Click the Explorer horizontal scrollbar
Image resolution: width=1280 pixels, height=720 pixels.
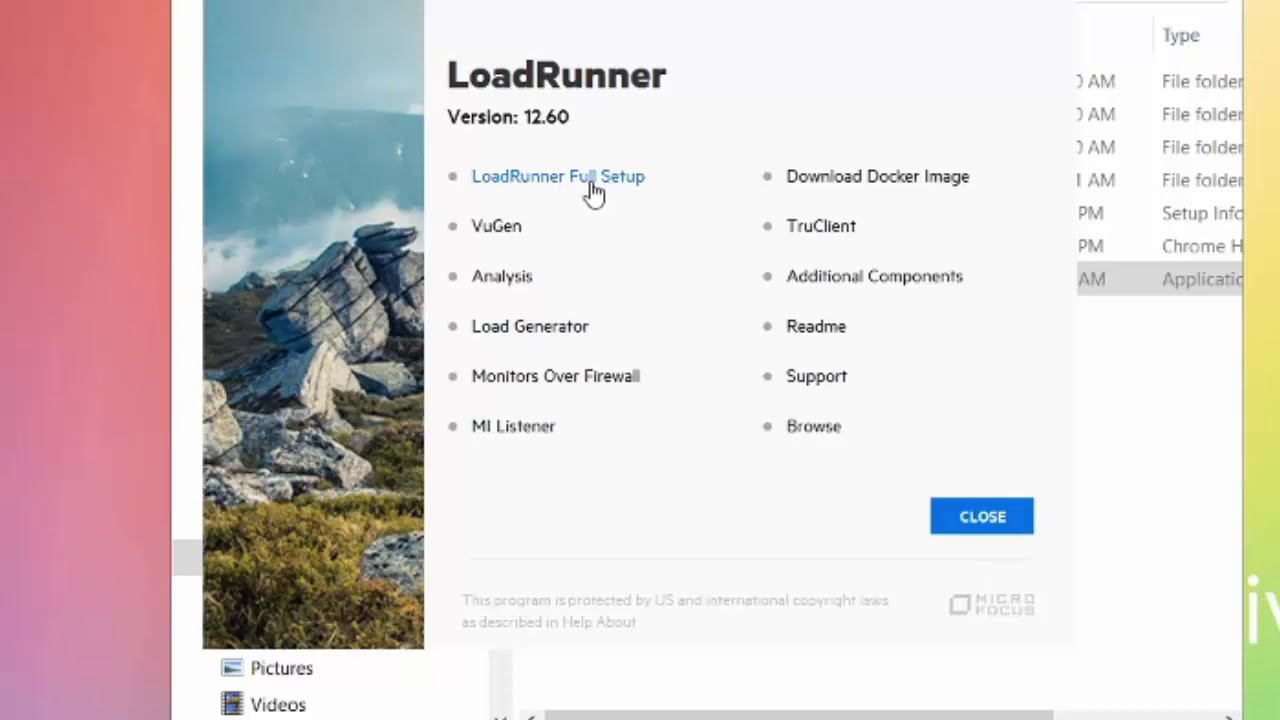click(x=798, y=715)
